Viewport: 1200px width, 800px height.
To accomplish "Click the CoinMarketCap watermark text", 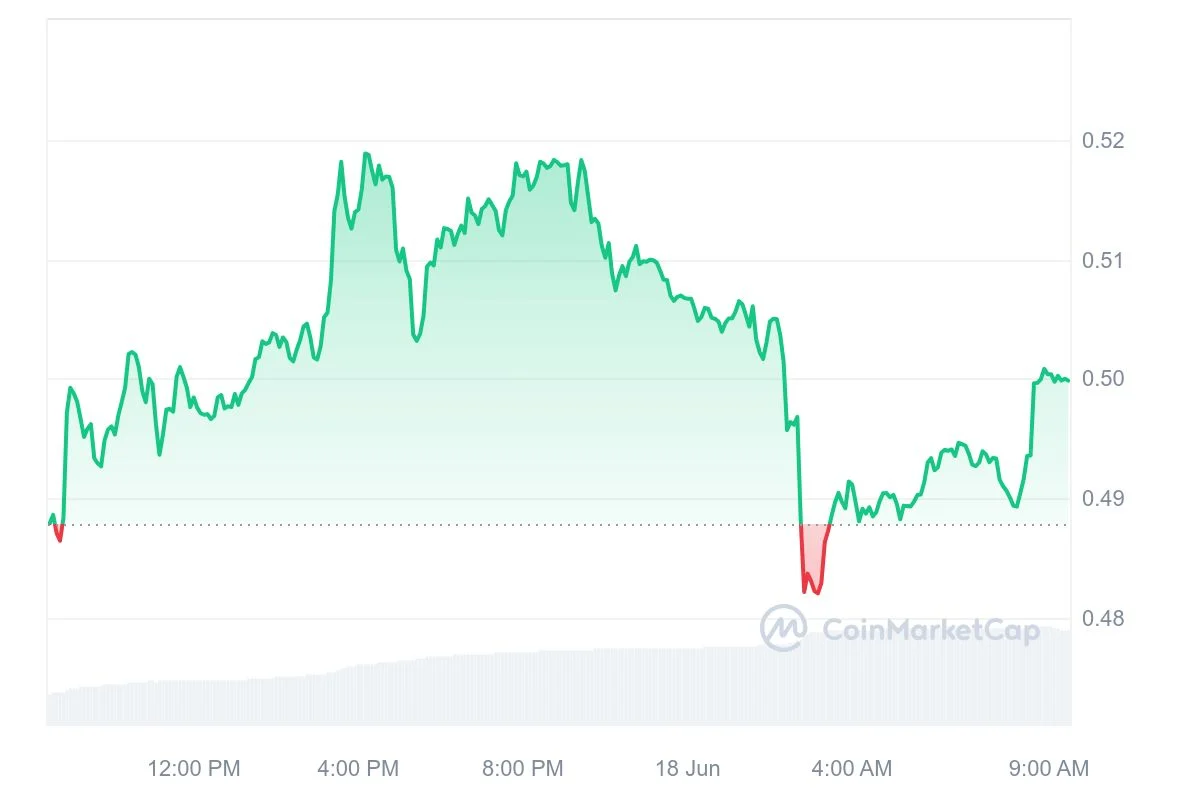I will pos(930,630).
